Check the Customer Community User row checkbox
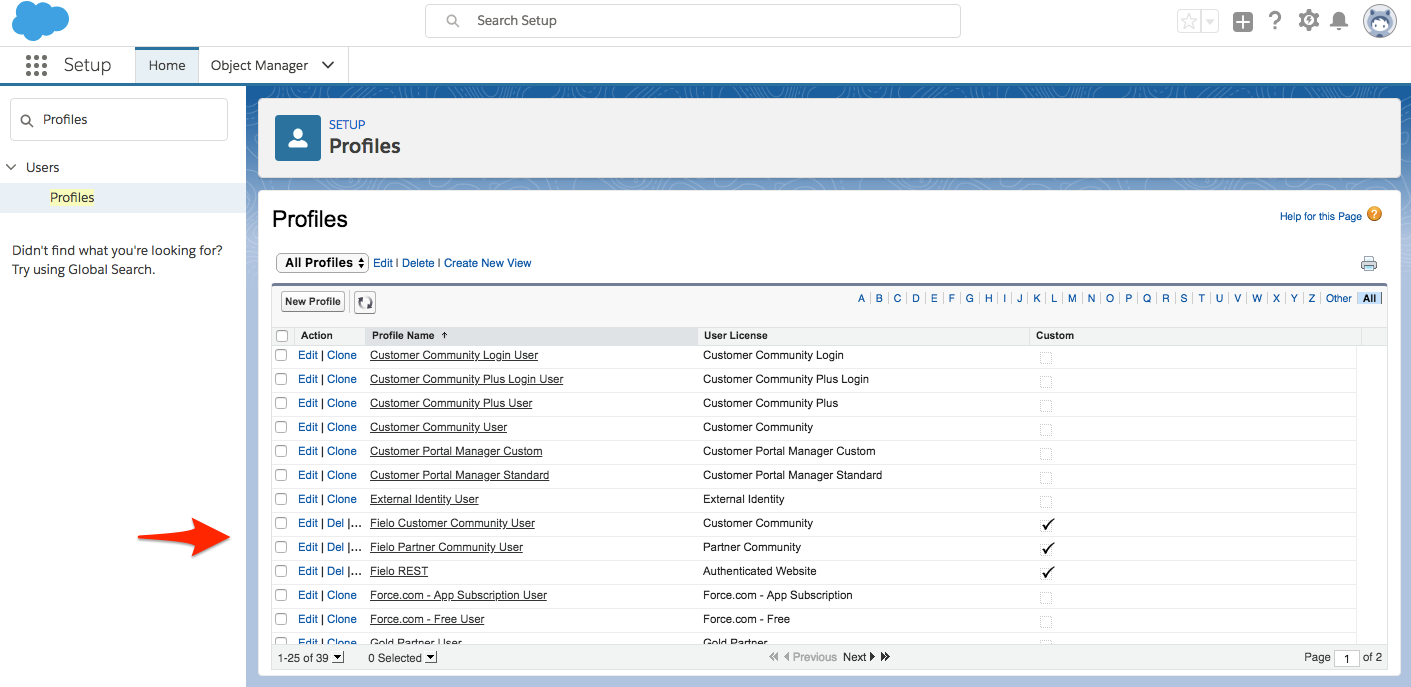The image size is (1411, 687). [281, 427]
